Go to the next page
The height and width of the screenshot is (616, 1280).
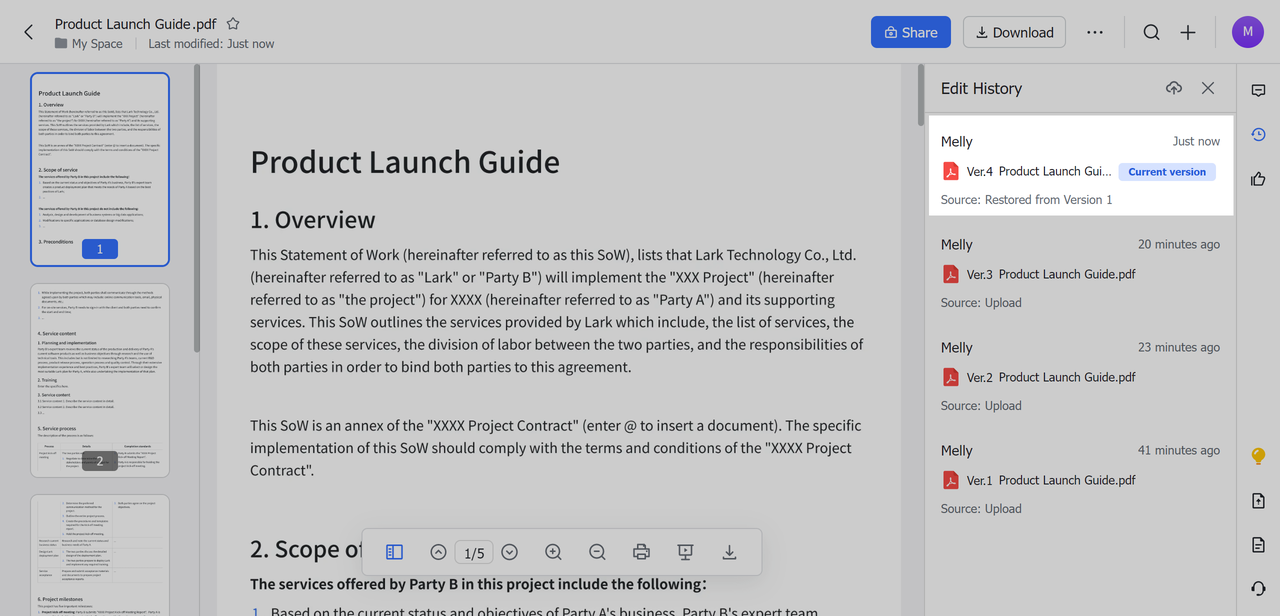point(510,552)
